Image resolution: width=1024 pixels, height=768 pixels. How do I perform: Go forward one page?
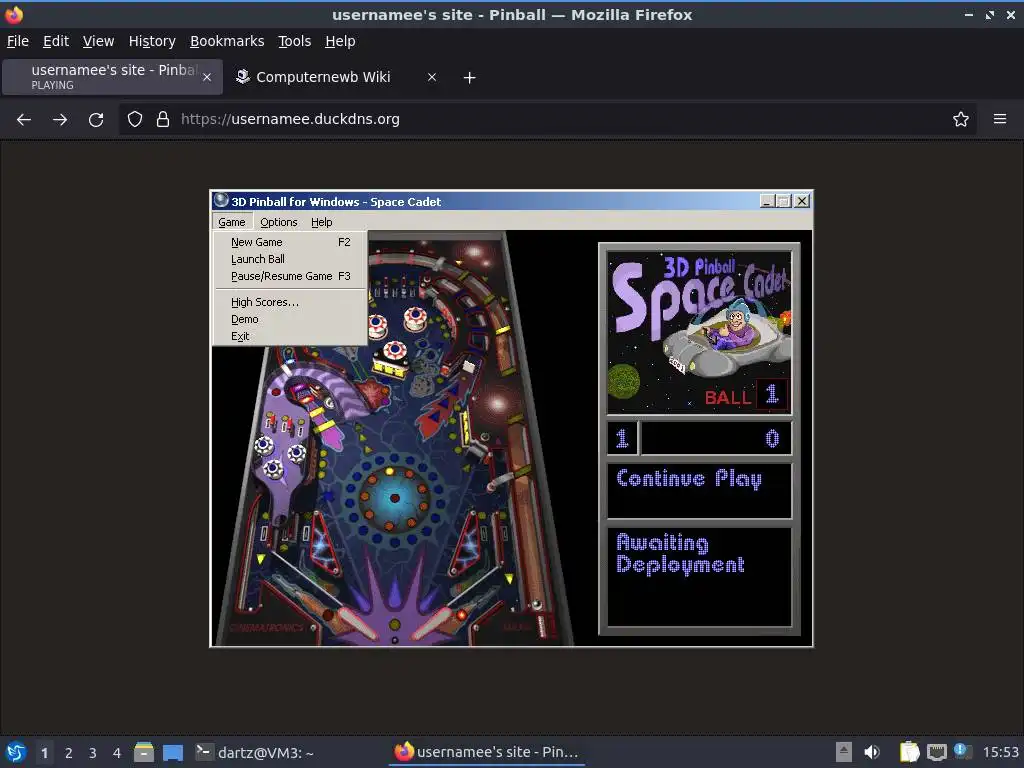click(60, 120)
